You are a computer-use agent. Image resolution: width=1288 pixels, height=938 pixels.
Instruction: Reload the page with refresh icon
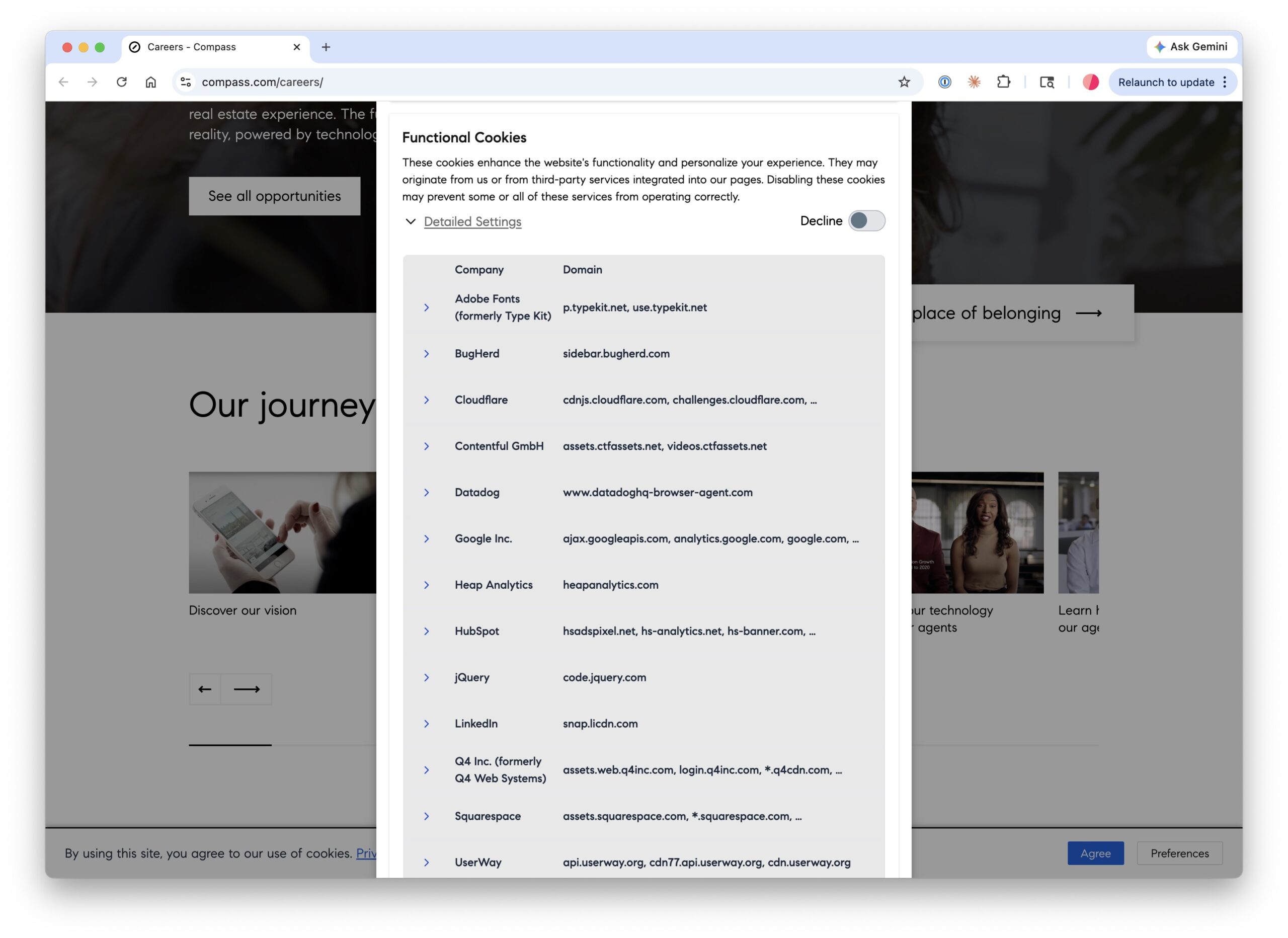tap(122, 82)
